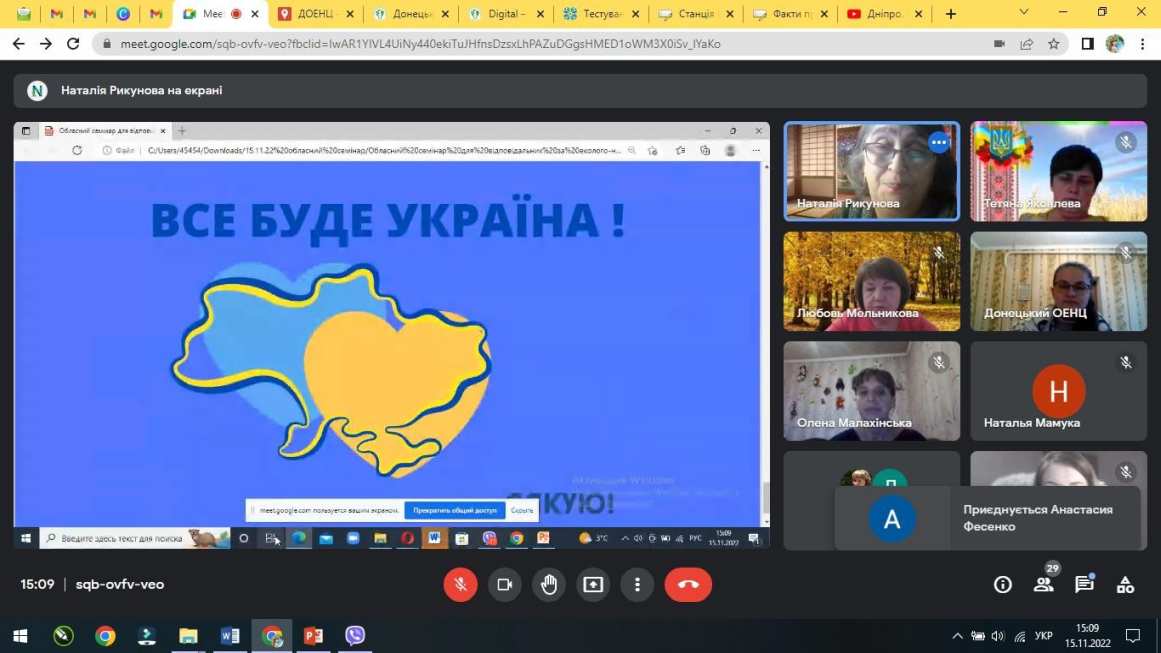Select Донецький ОЕНЦ video tile
The image size is (1161, 653).
pos(1058,281)
